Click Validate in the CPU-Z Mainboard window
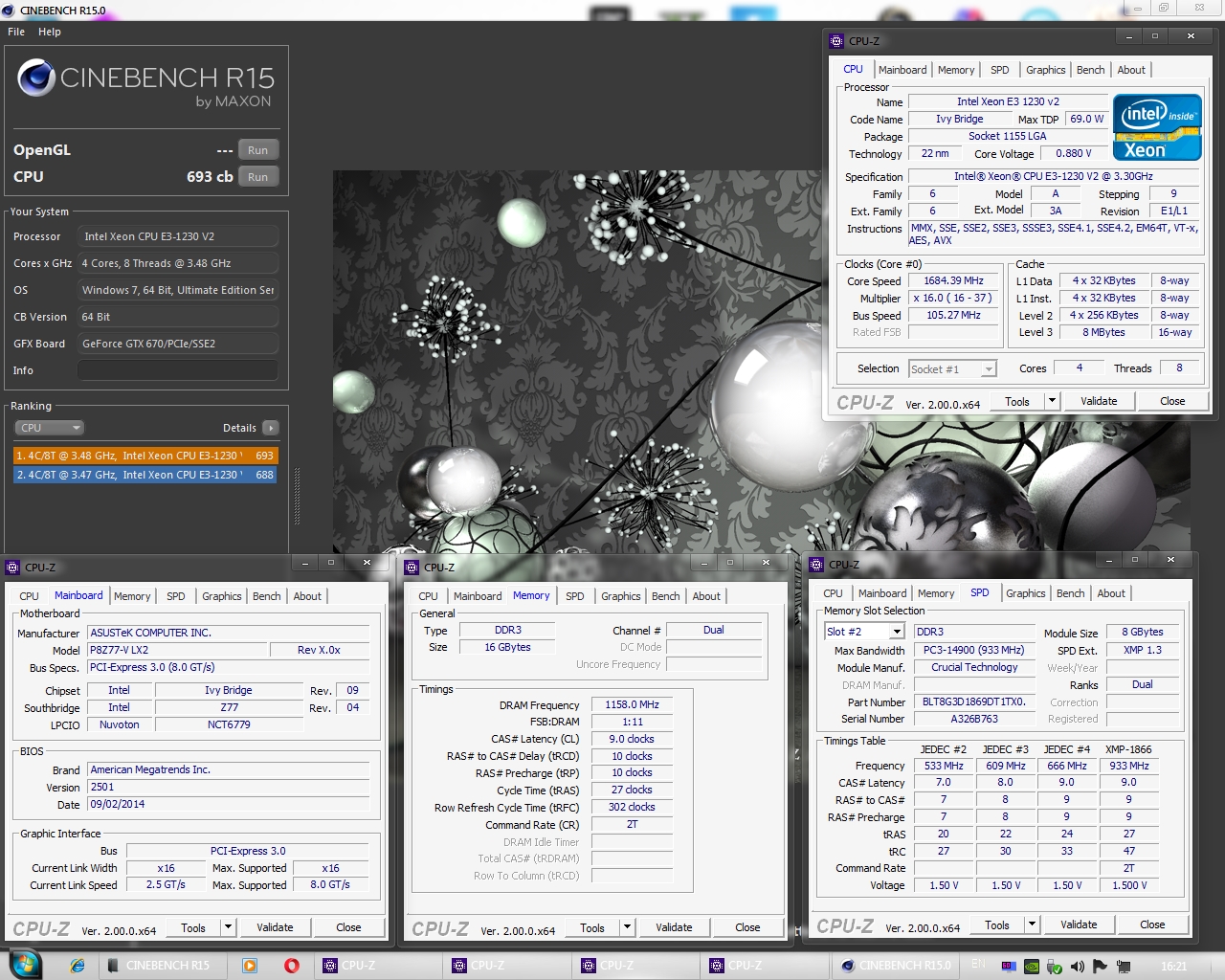 (x=275, y=927)
